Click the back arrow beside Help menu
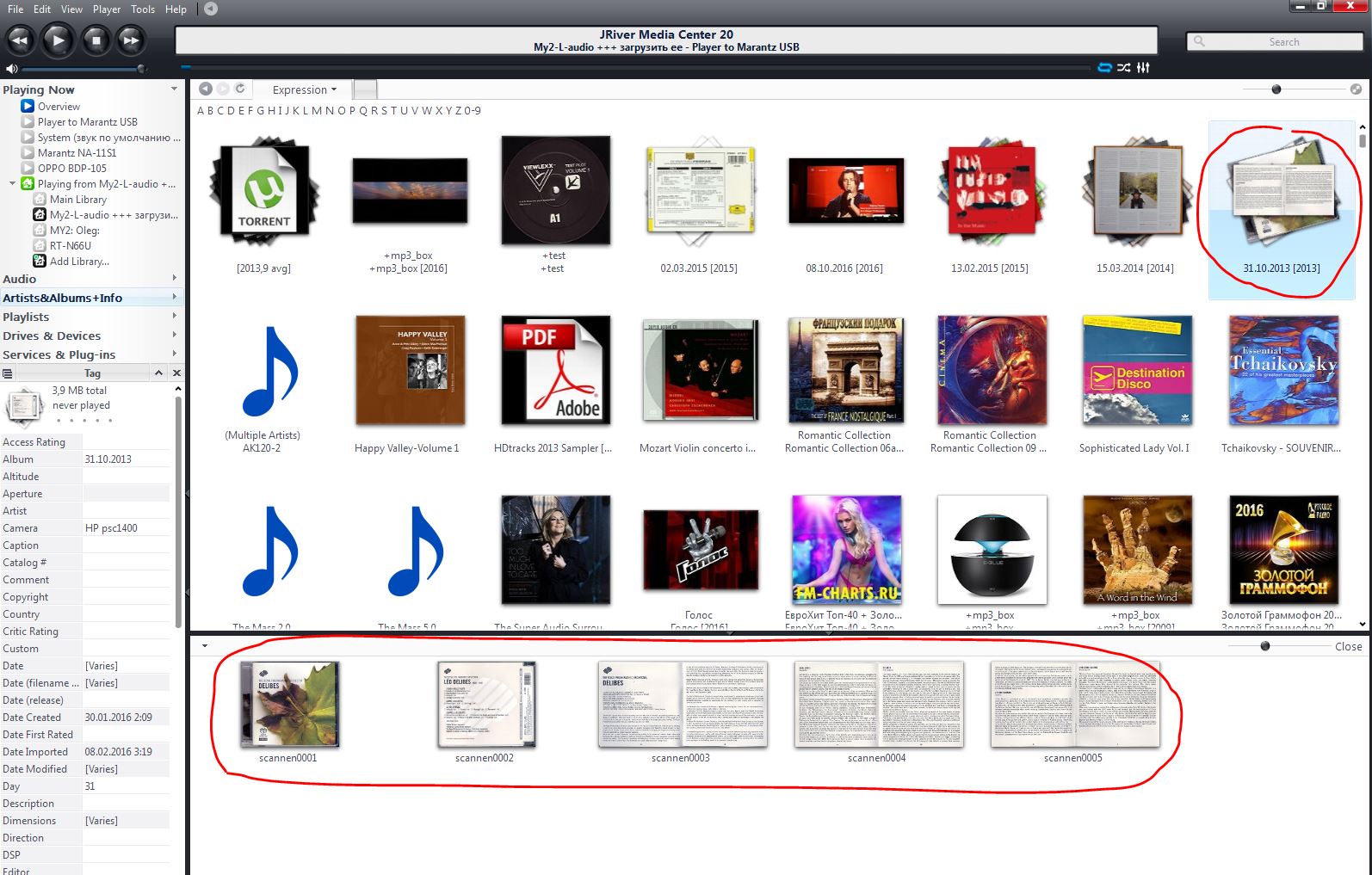Screen dimensions: 1372x875 (x=211, y=9)
